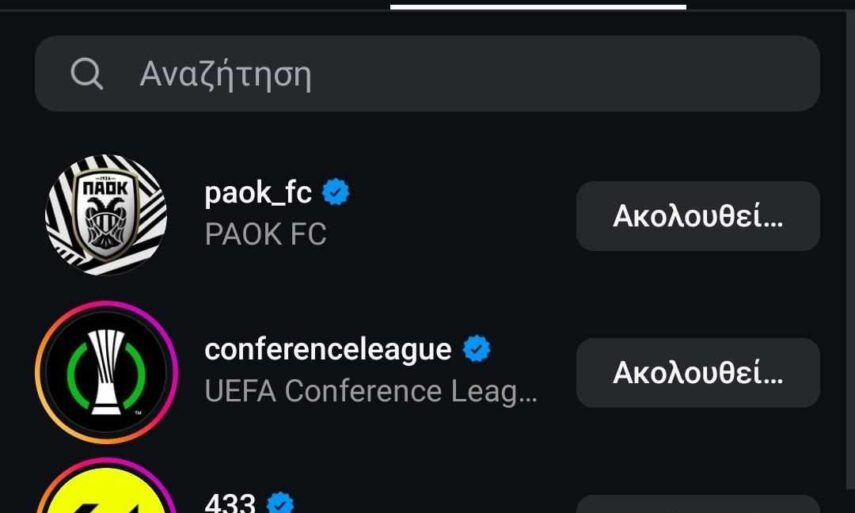The image size is (855, 513).
Task: Open the PAOK FC profile picture
Action: [106, 215]
